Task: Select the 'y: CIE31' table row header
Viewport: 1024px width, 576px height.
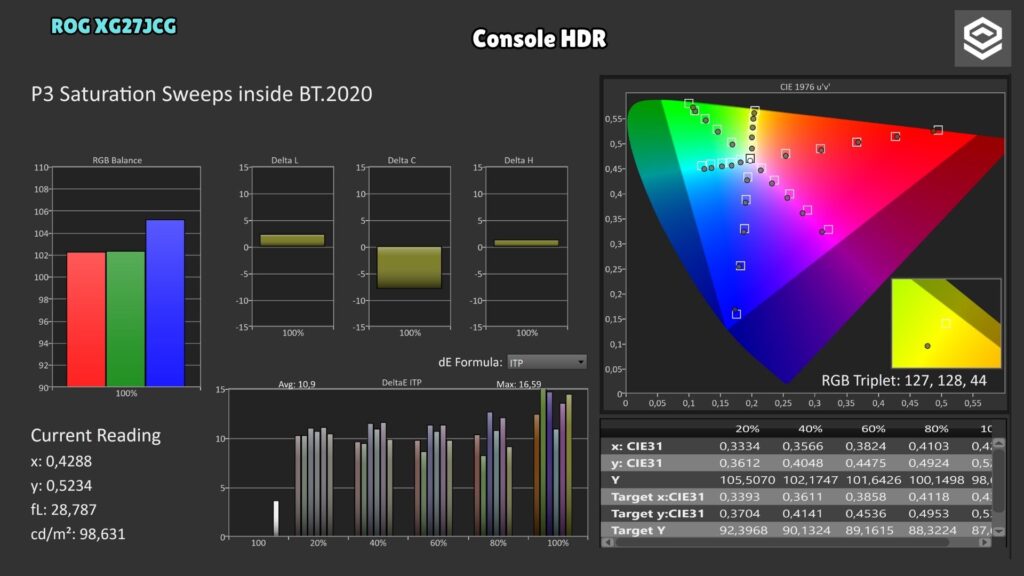Action: [637, 463]
